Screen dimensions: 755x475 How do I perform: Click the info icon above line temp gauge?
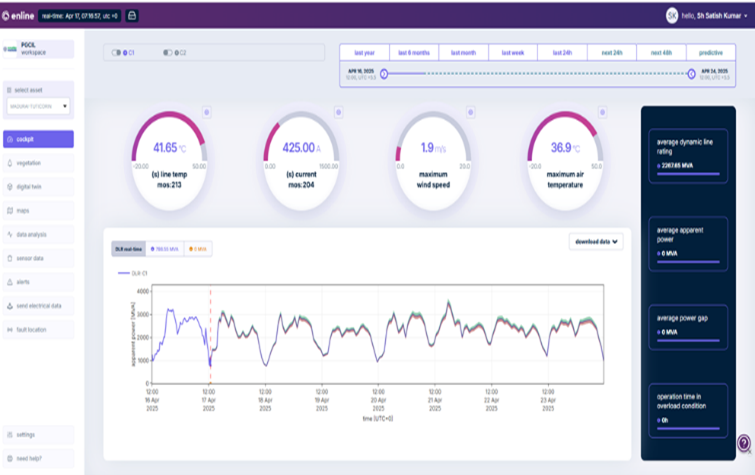pyautogui.click(x=207, y=112)
